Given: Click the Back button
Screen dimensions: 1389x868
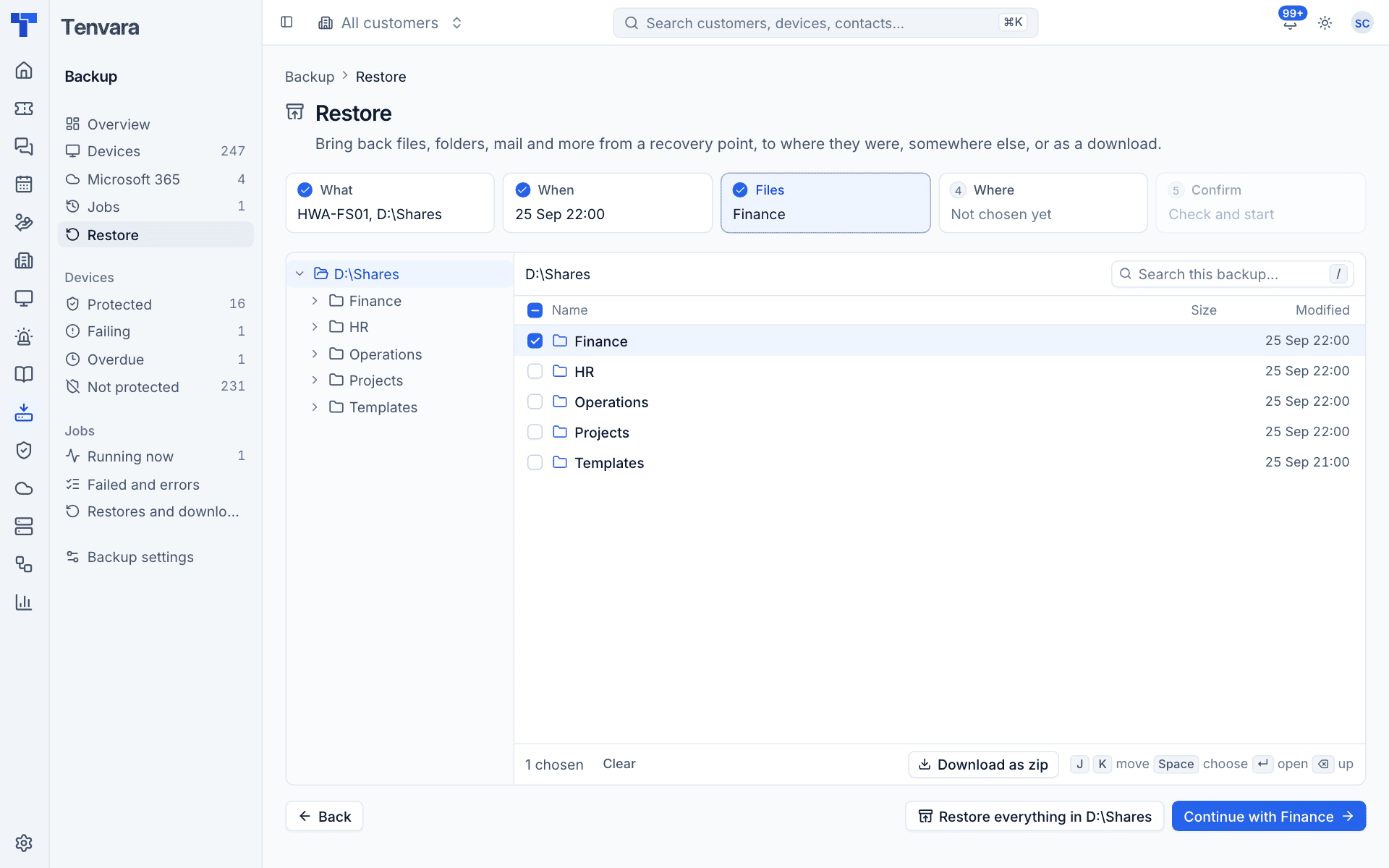Looking at the screenshot, I should (324, 817).
